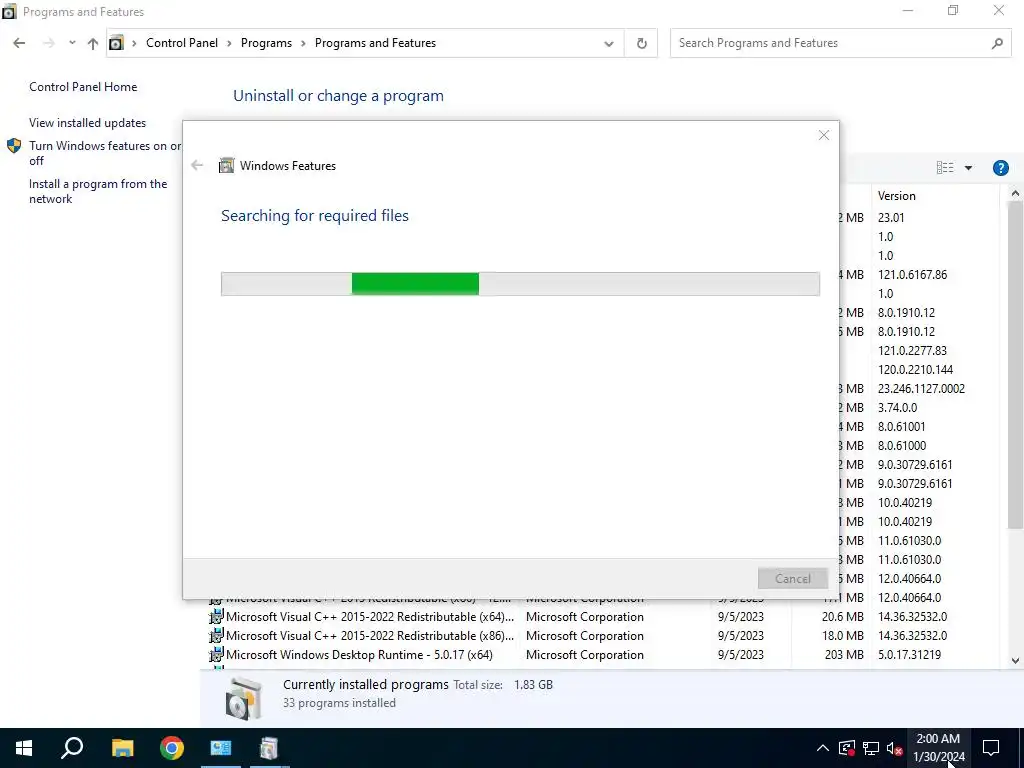Click the Windows Features title icon
The height and width of the screenshot is (768, 1024).
(x=226, y=165)
